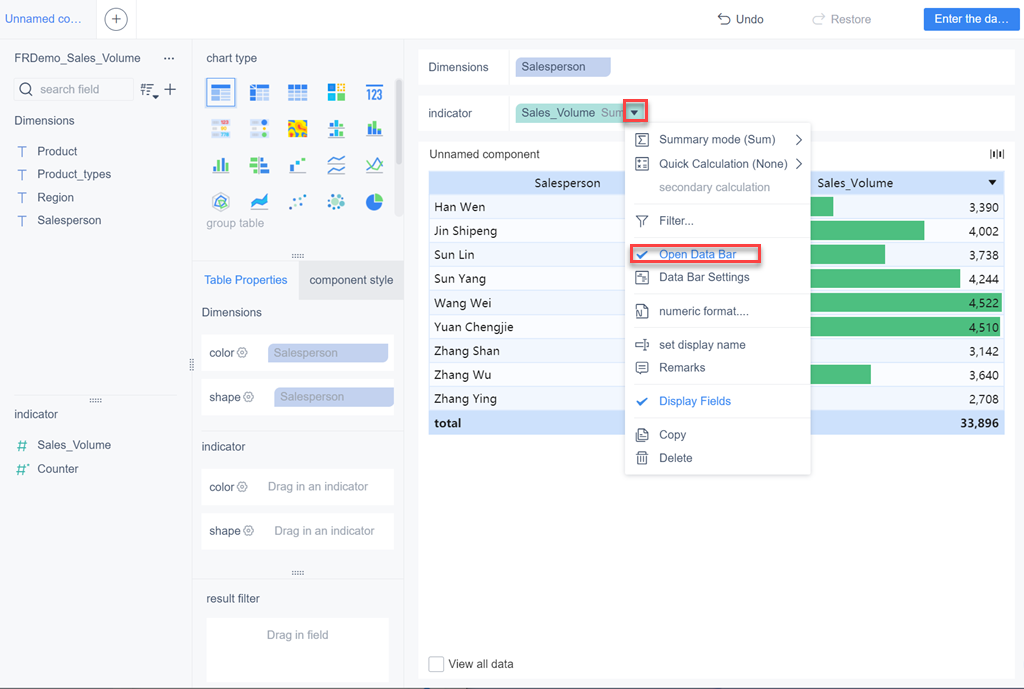The image size is (1024, 689).
Task: Open Remarks from the menu
Action: pyautogui.click(x=717, y=368)
